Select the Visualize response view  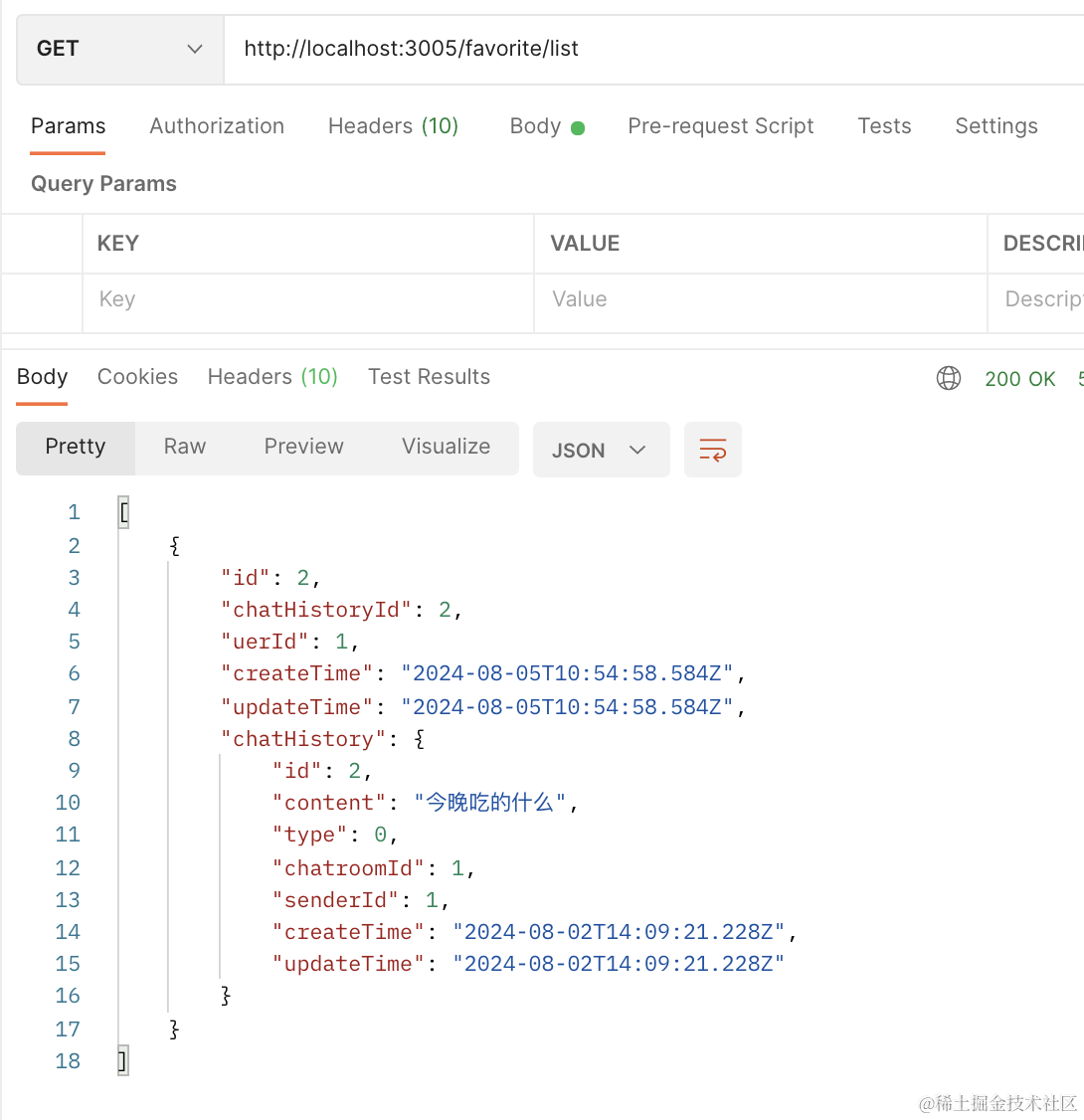(446, 447)
